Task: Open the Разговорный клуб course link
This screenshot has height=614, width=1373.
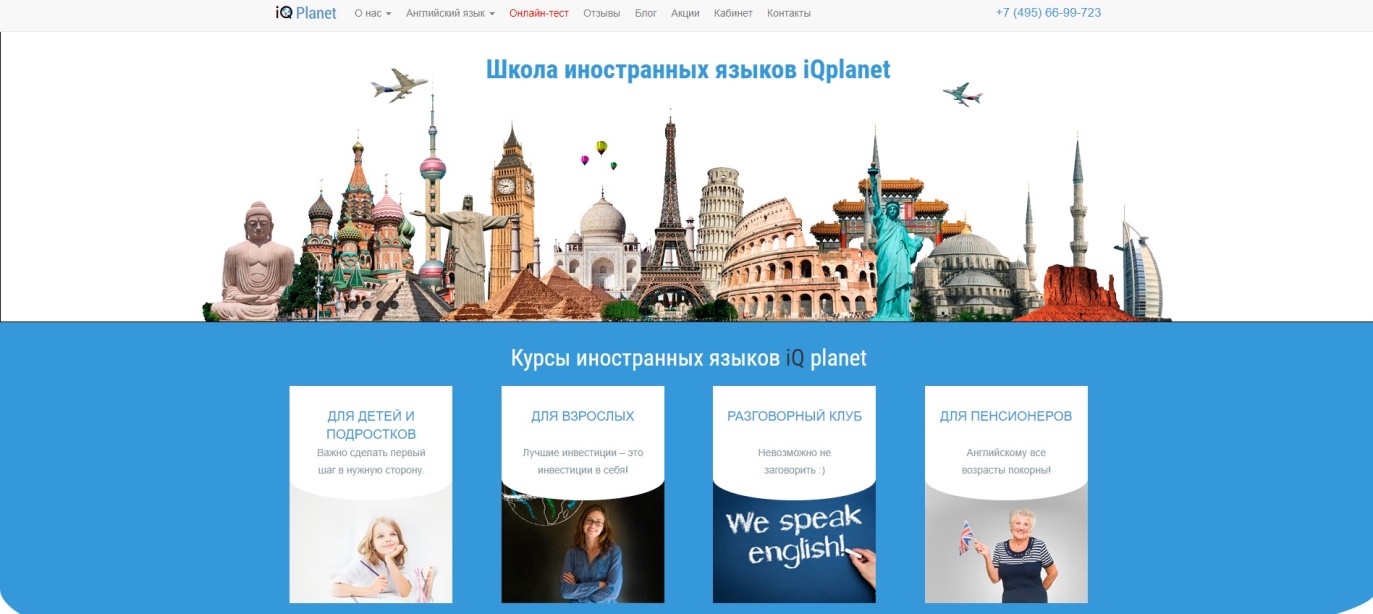Action: 794,416
